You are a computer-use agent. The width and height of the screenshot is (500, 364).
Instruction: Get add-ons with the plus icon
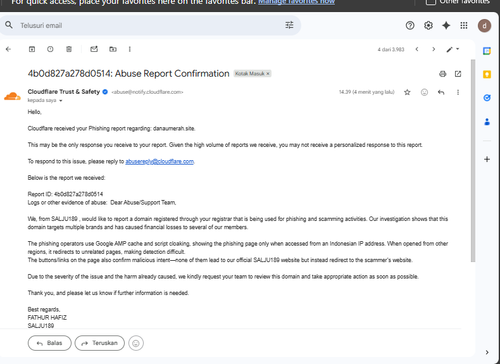(x=487, y=159)
